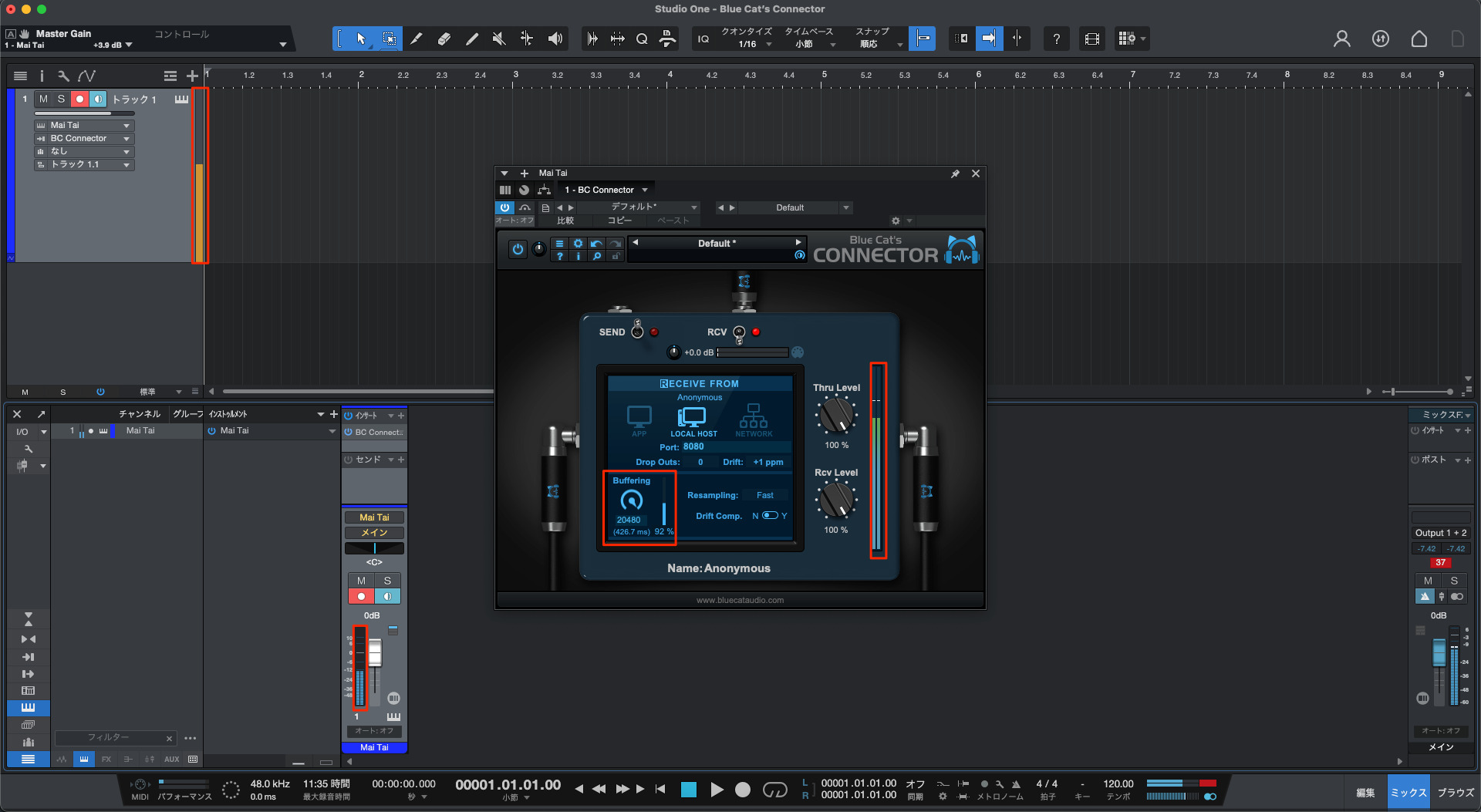Open the Default preset dropdown arrow
Image resolution: width=1481 pixels, height=812 pixels.
pos(846,207)
